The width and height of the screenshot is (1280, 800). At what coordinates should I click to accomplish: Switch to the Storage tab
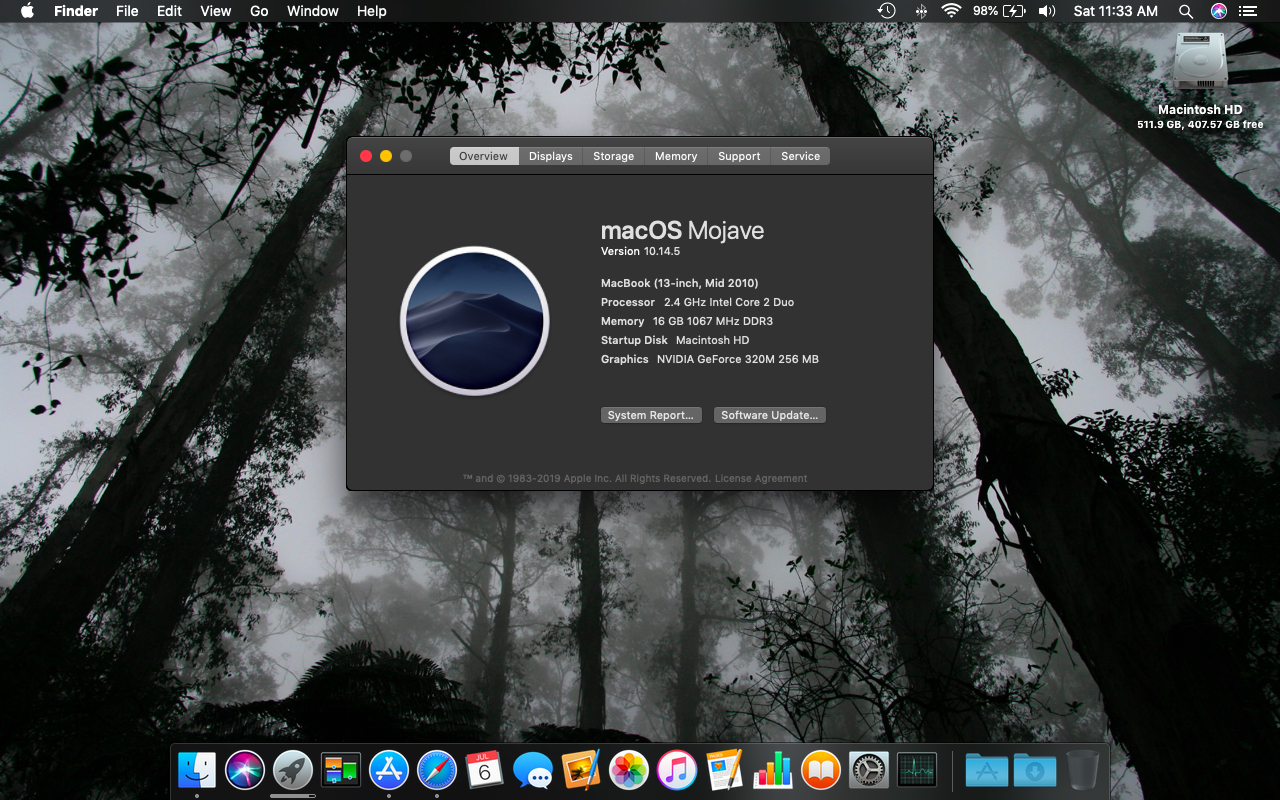point(613,156)
